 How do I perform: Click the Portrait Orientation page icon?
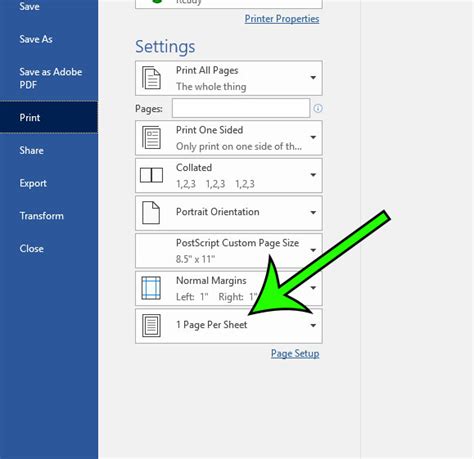[151, 213]
